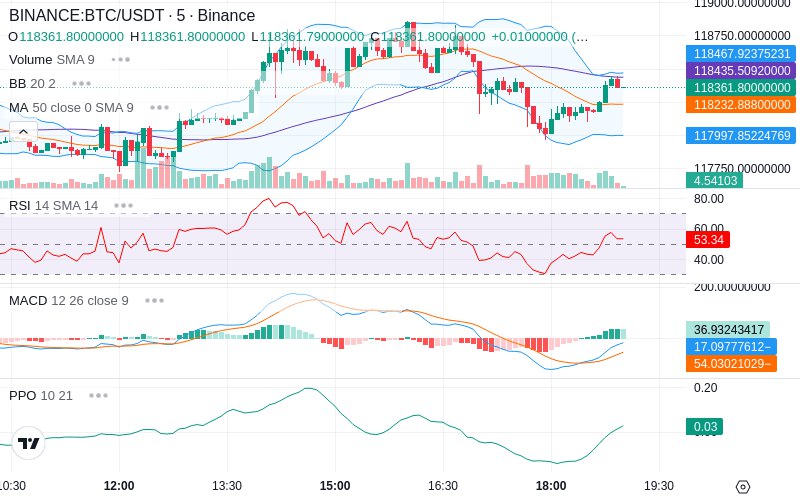
Task: Collapse the indicator legend with the chevron
Action: click(23, 132)
